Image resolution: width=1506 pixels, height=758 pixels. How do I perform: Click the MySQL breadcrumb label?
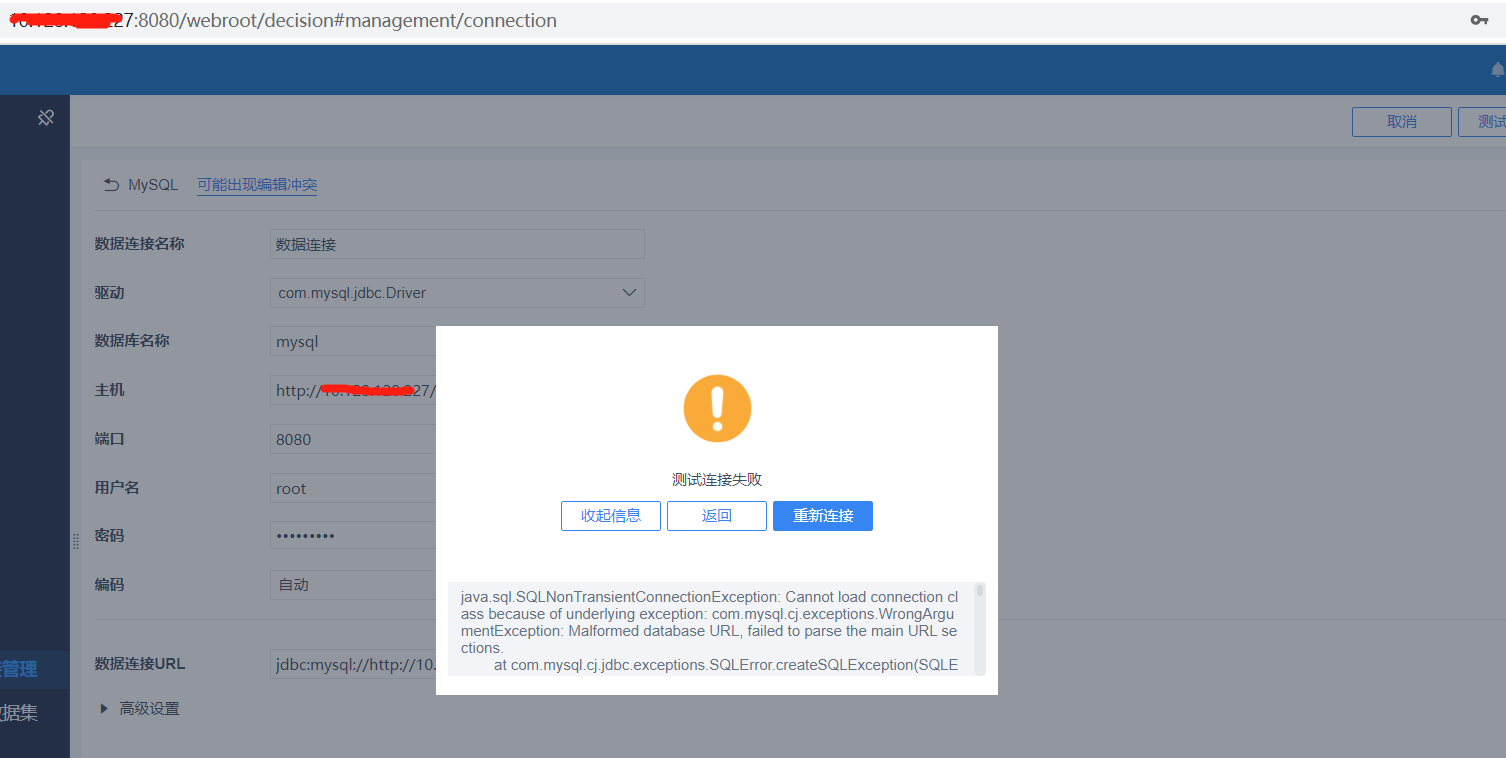pos(153,185)
